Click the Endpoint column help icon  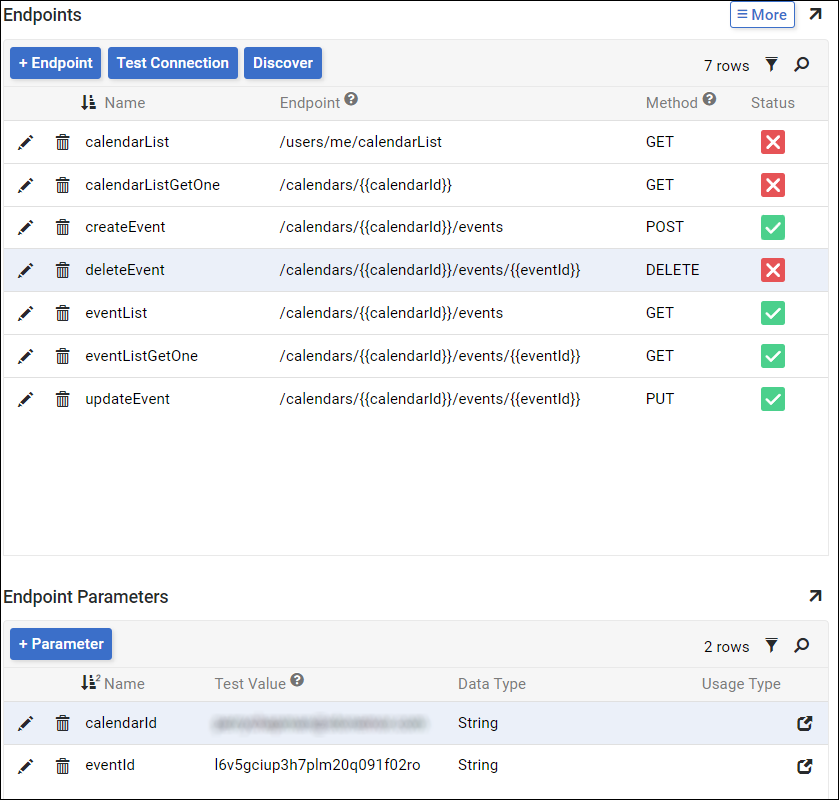tap(351, 100)
